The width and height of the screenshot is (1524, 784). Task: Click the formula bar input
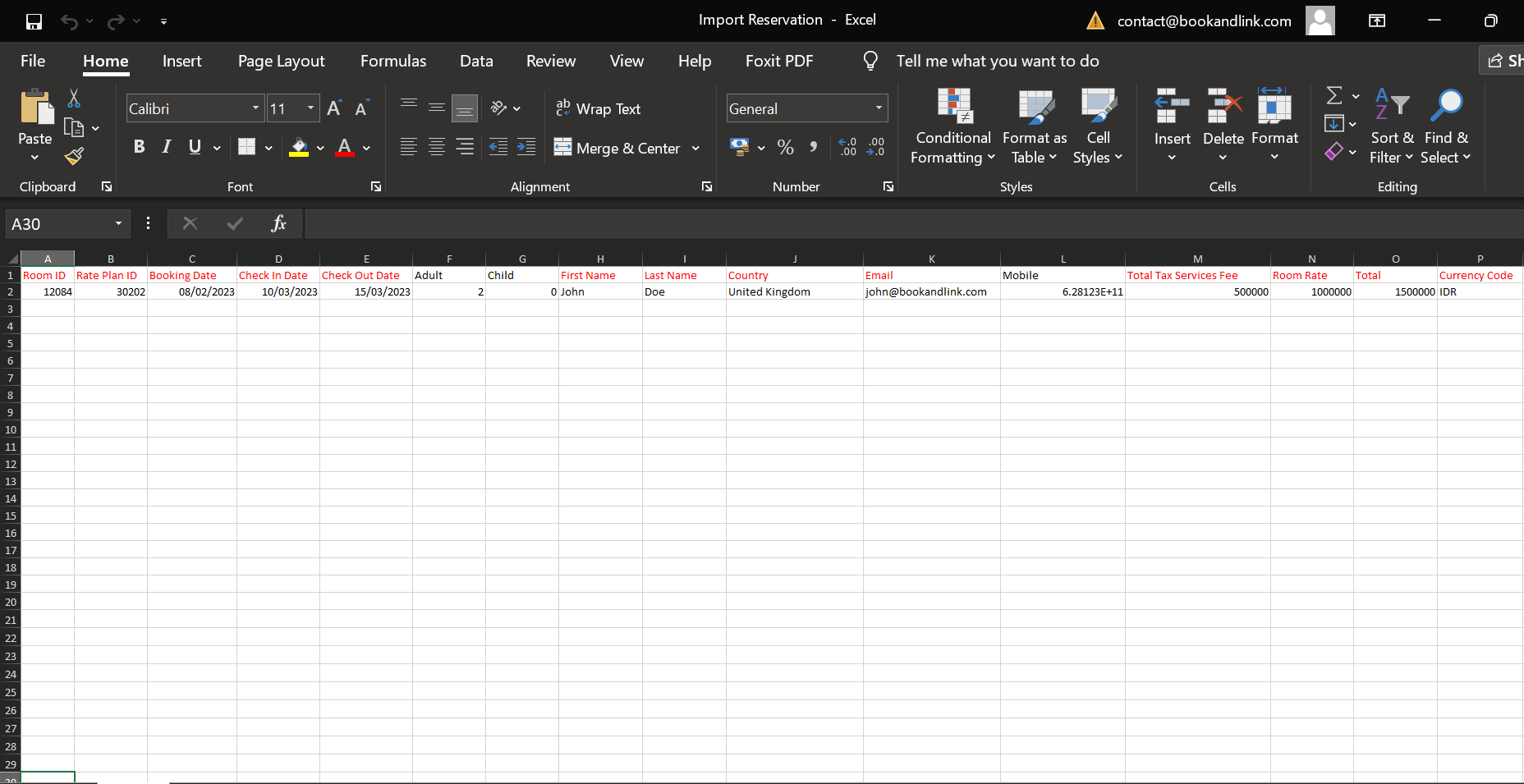[x=914, y=223]
